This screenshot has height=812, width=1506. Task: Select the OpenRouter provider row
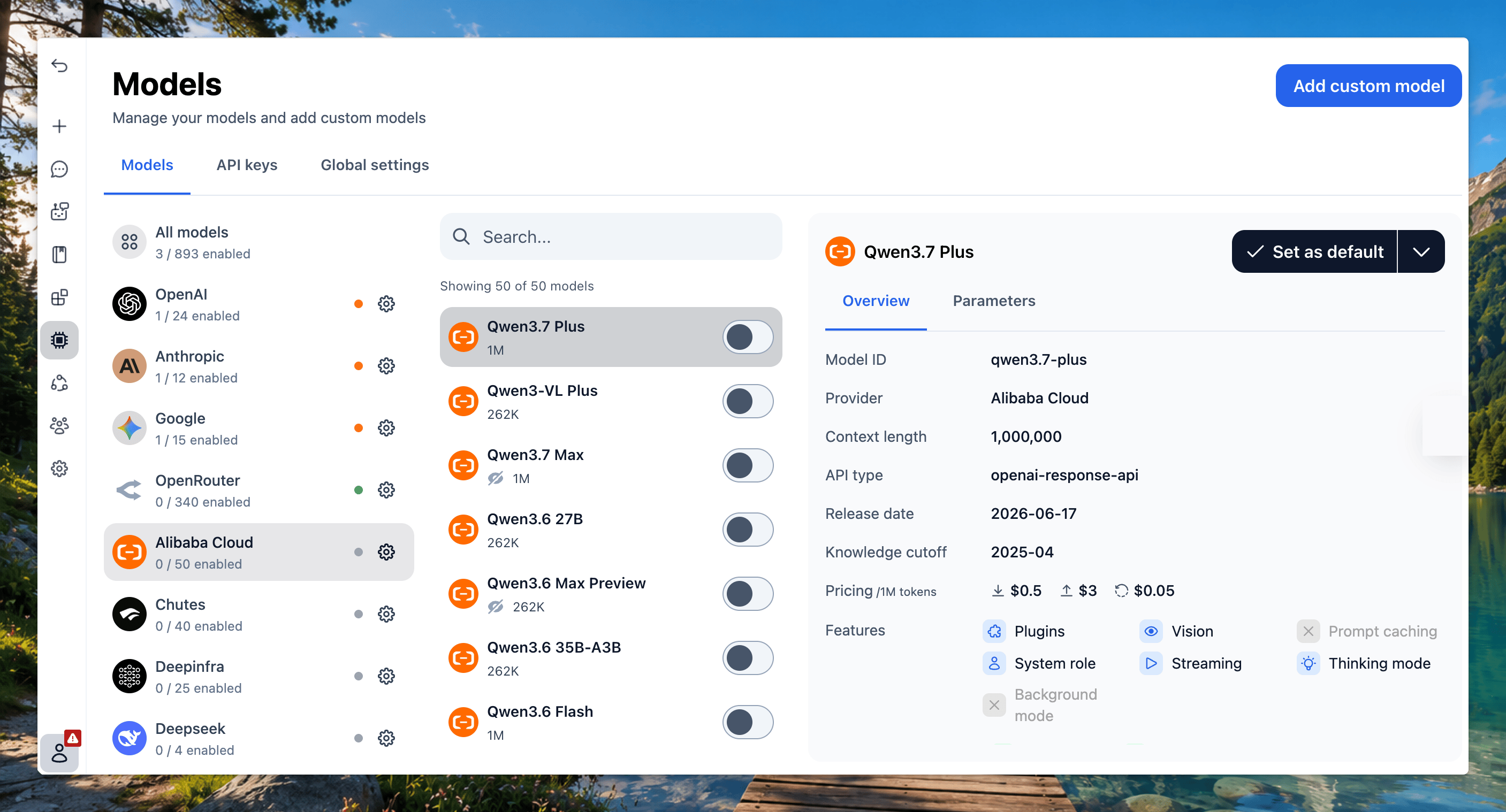pyautogui.click(x=258, y=489)
